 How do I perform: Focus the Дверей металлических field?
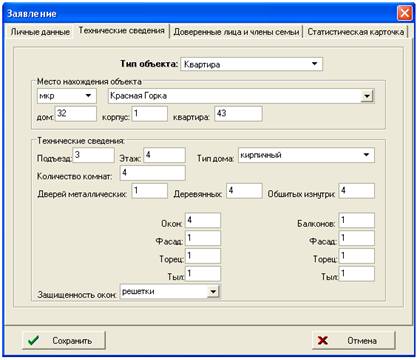click(149, 191)
